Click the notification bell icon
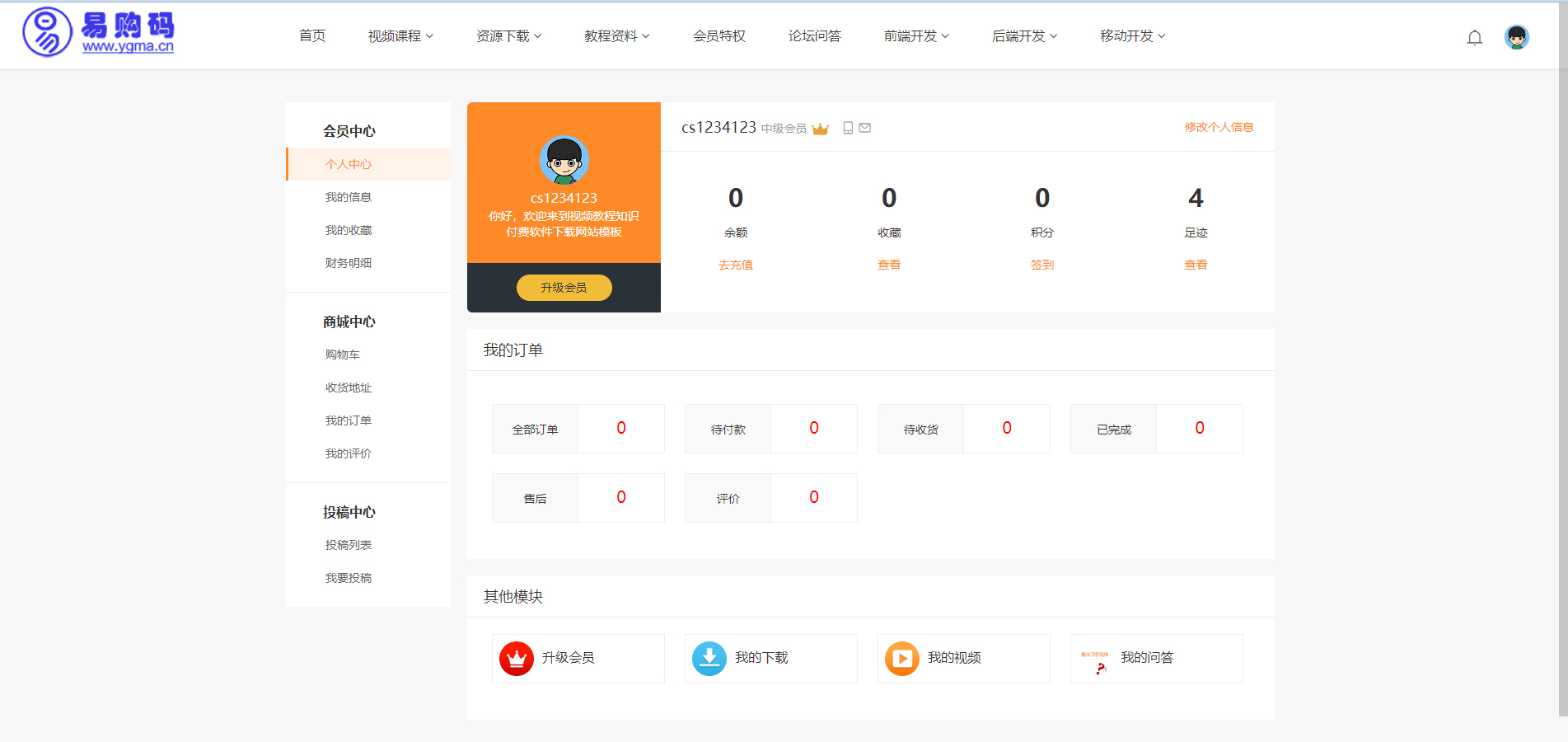 [x=1474, y=37]
